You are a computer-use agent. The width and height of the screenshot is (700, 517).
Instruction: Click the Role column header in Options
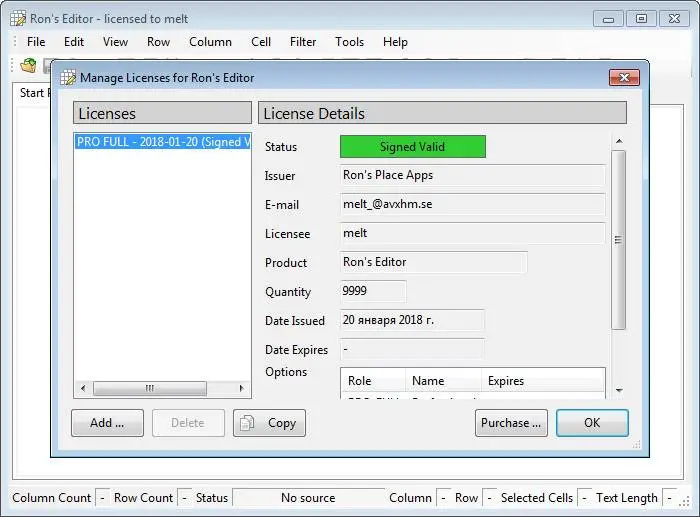click(373, 381)
